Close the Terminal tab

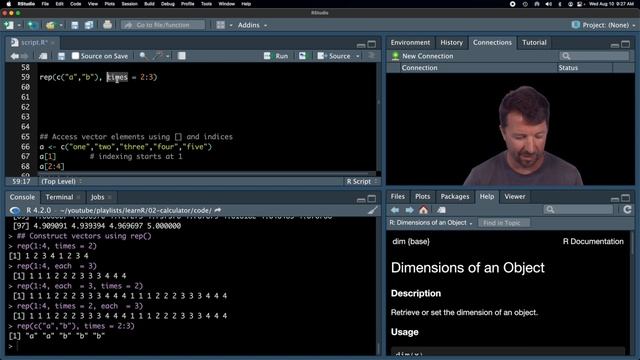(78, 198)
